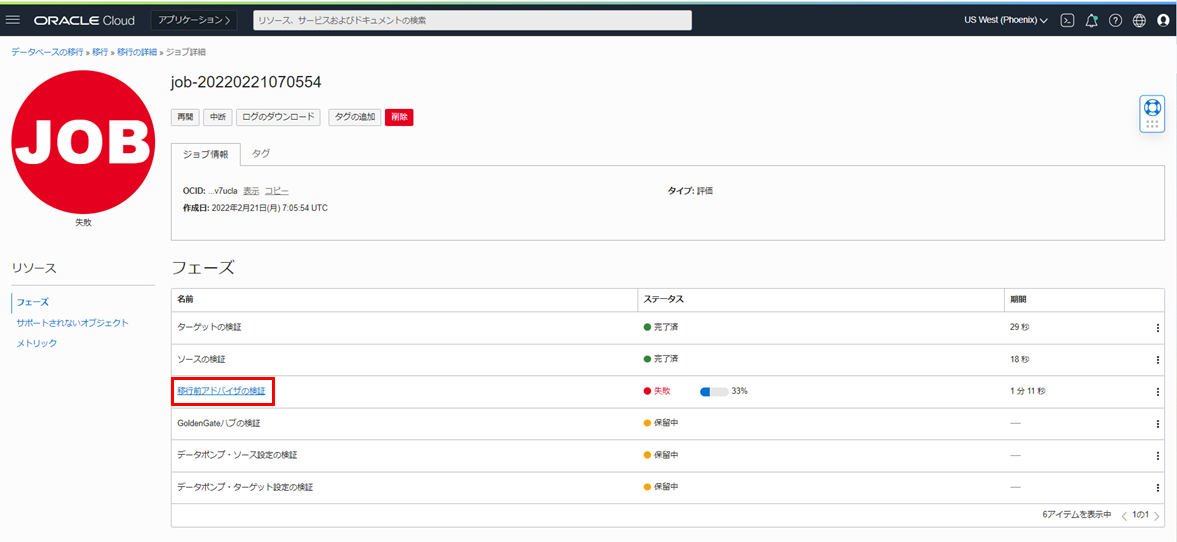Open the language globe icon
The width and height of the screenshot is (1177, 542).
1139,20
